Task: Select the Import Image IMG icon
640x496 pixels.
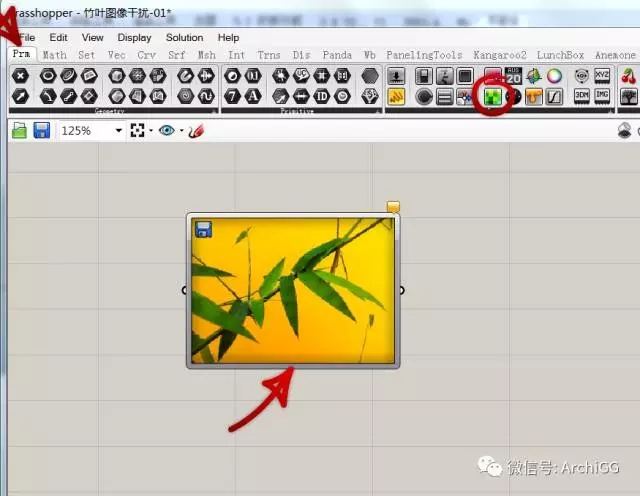Action: coord(602,96)
